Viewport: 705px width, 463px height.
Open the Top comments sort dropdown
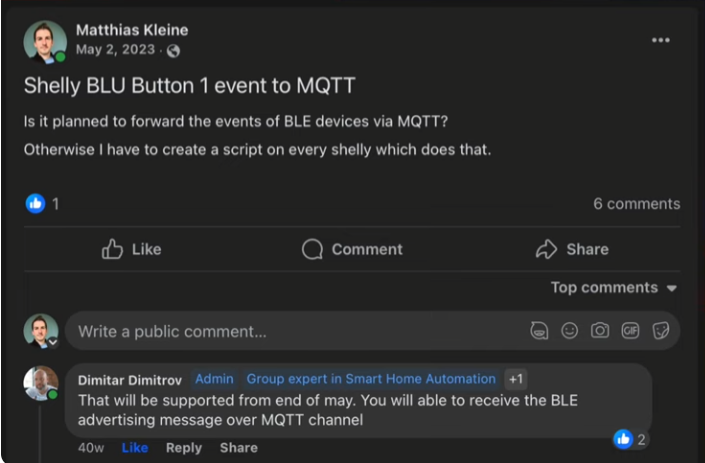[613, 288]
